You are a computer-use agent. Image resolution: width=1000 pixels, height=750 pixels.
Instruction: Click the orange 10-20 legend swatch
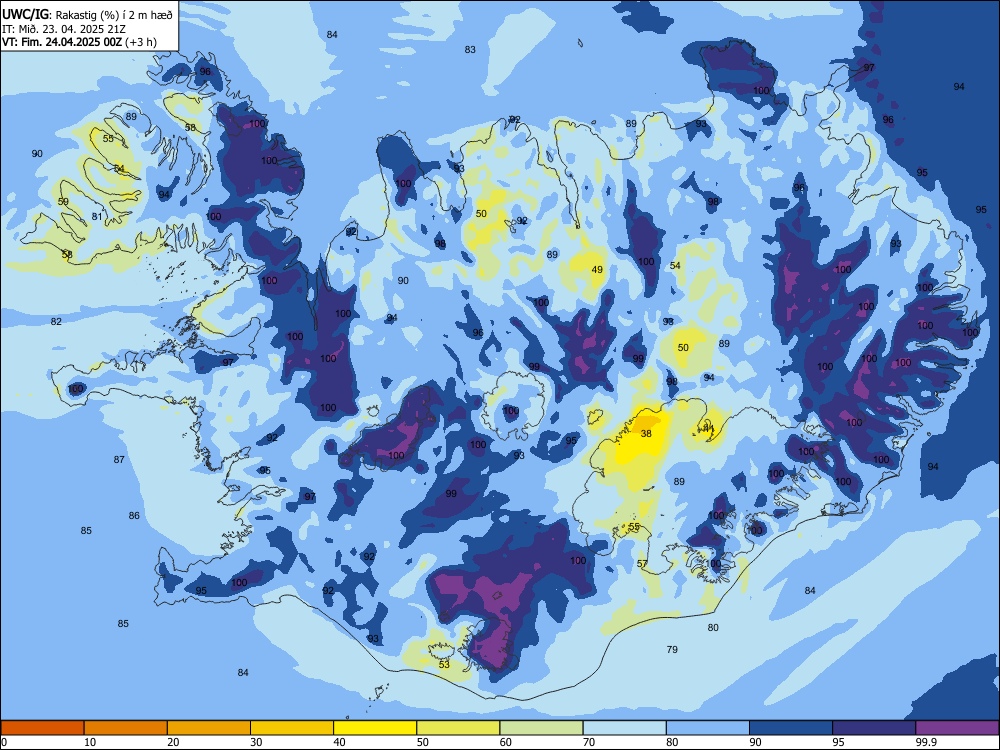pyautogui.click(x=126, y=728)
